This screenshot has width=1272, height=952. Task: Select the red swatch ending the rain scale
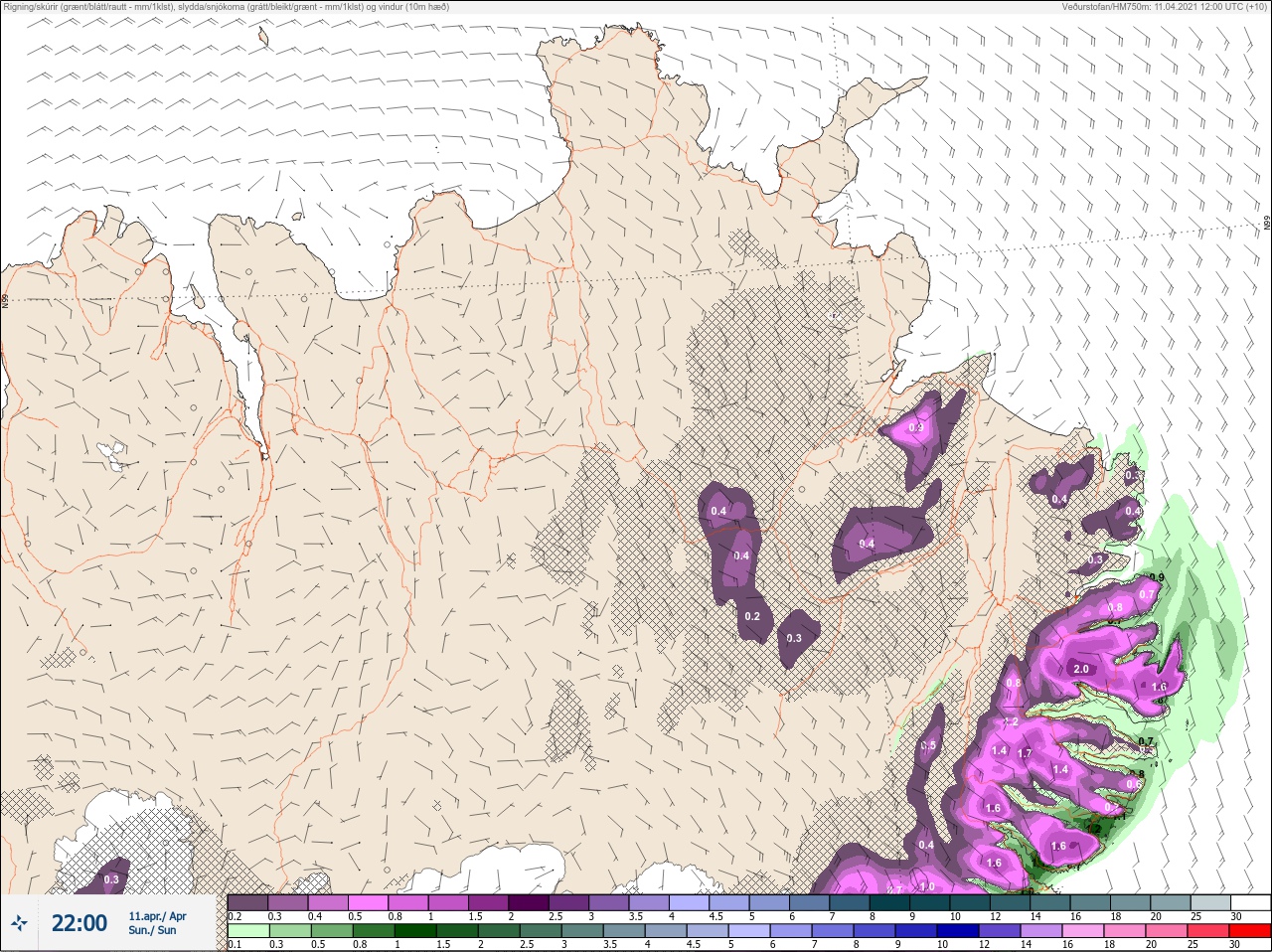pyautogui.click(x=1250, y=931)
